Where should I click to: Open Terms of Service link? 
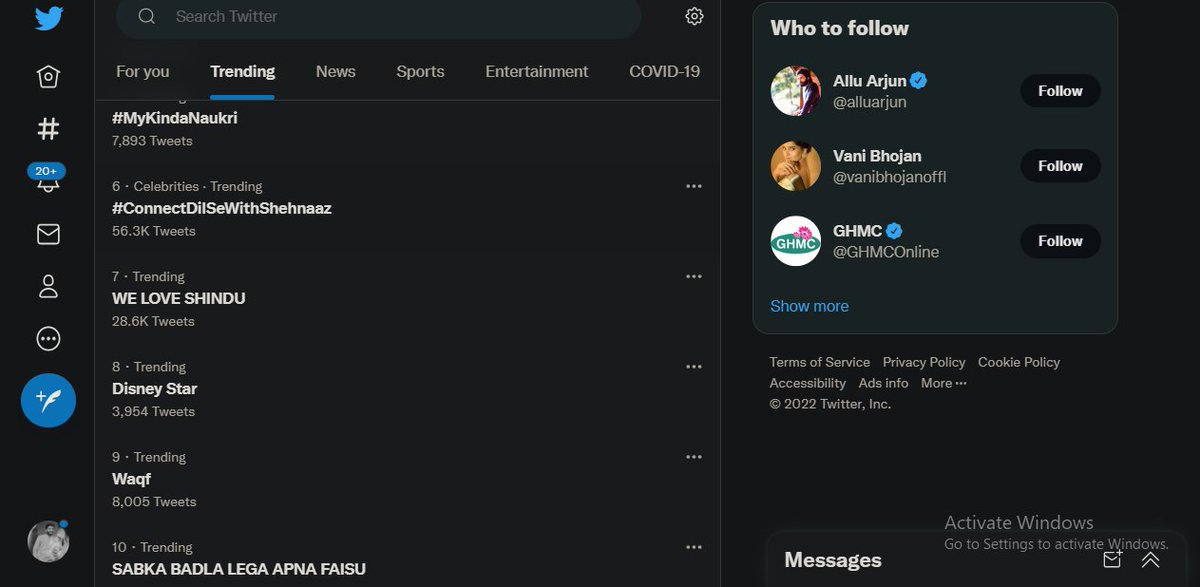(x=820, y=362)
